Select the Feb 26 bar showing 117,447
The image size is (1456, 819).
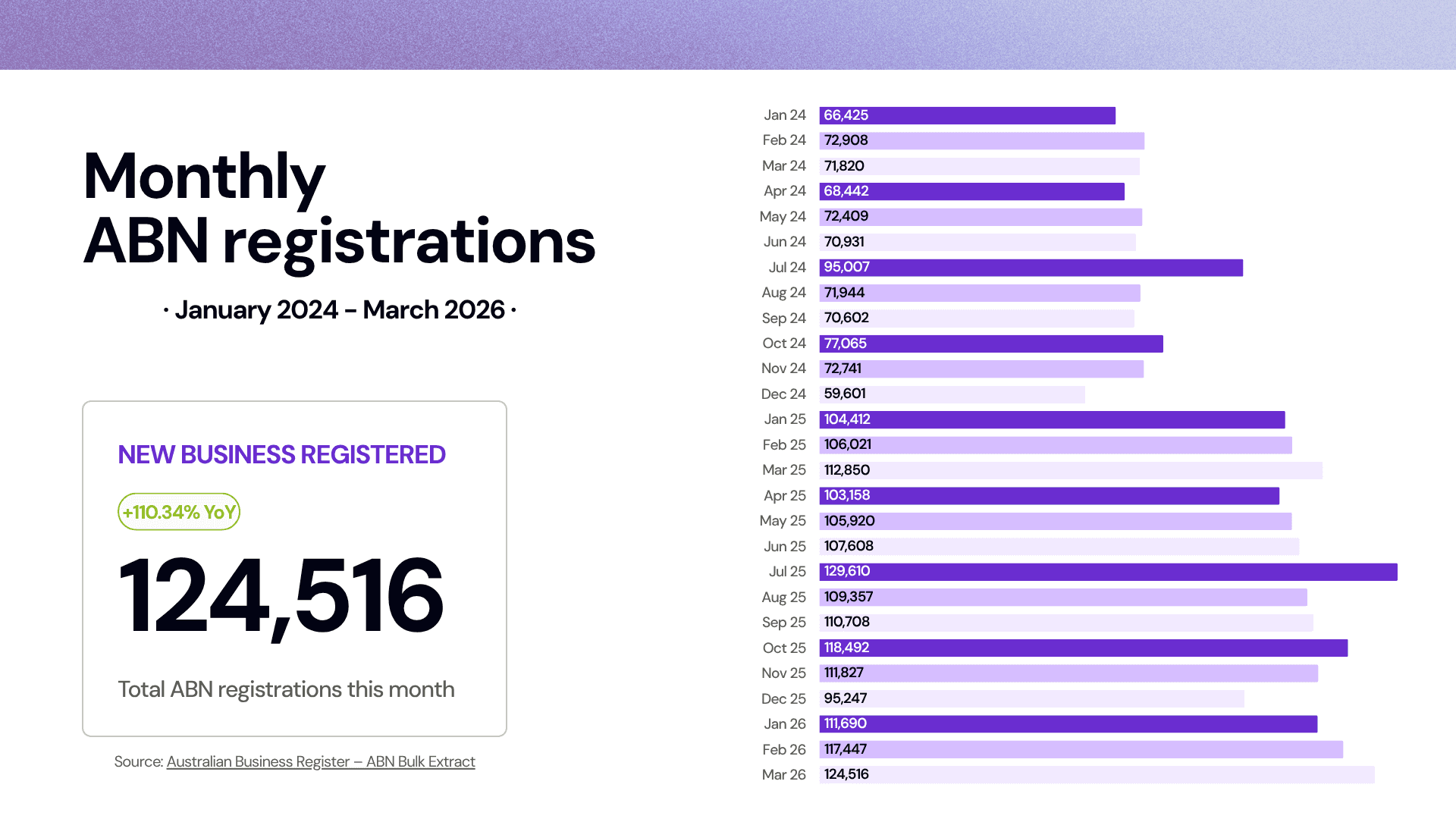click(x=1081, y=749)
